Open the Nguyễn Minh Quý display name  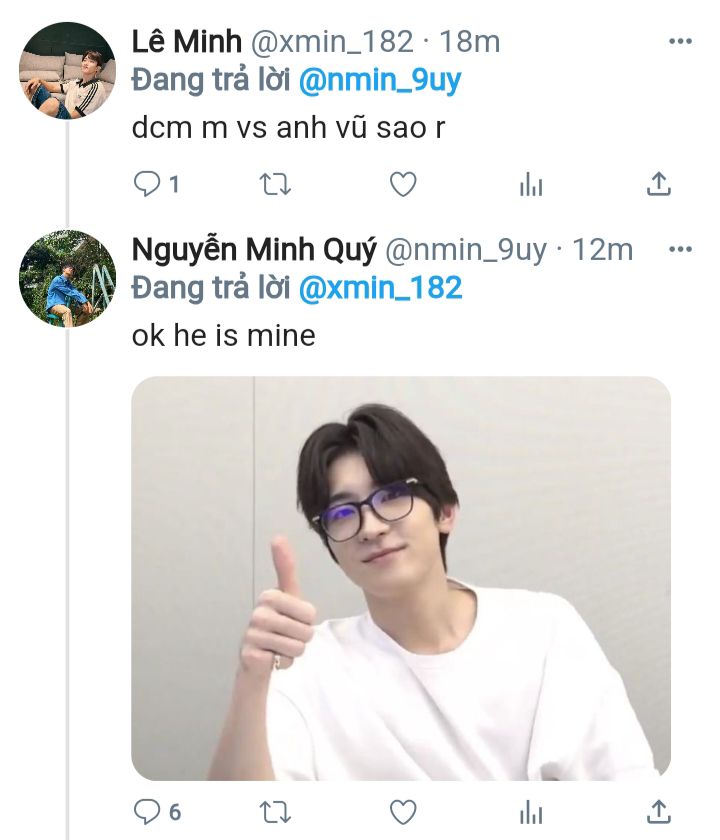(x=254, y=250)
